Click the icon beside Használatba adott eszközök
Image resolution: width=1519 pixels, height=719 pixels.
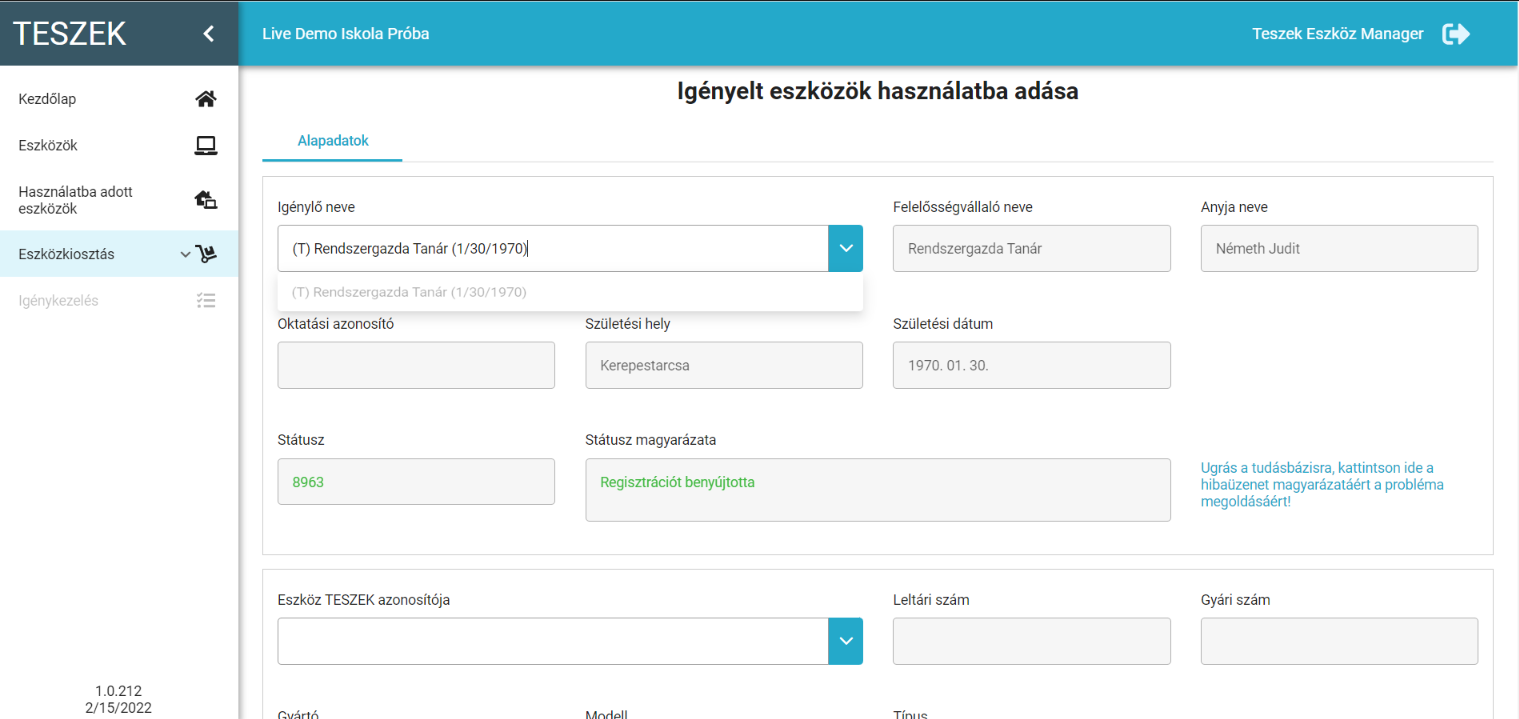pyautogui.click(x=205, y=200)
